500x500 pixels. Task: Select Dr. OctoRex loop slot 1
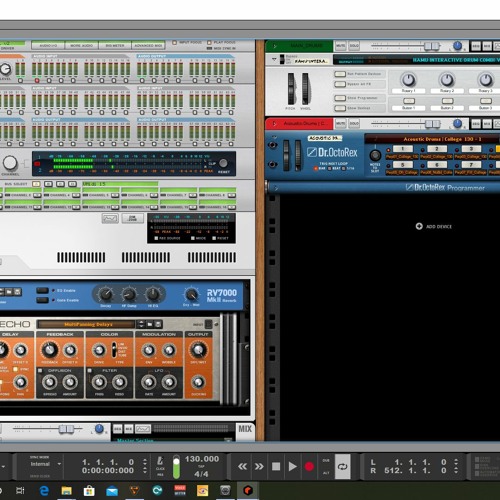(403, 149)
